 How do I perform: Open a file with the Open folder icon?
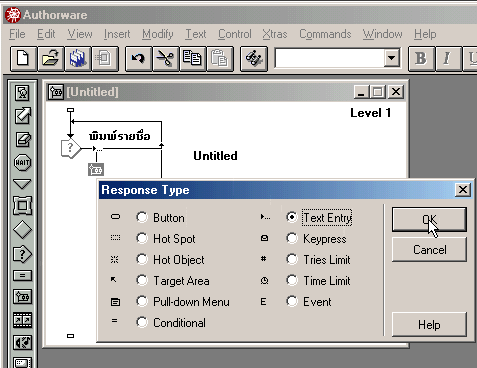50,59
